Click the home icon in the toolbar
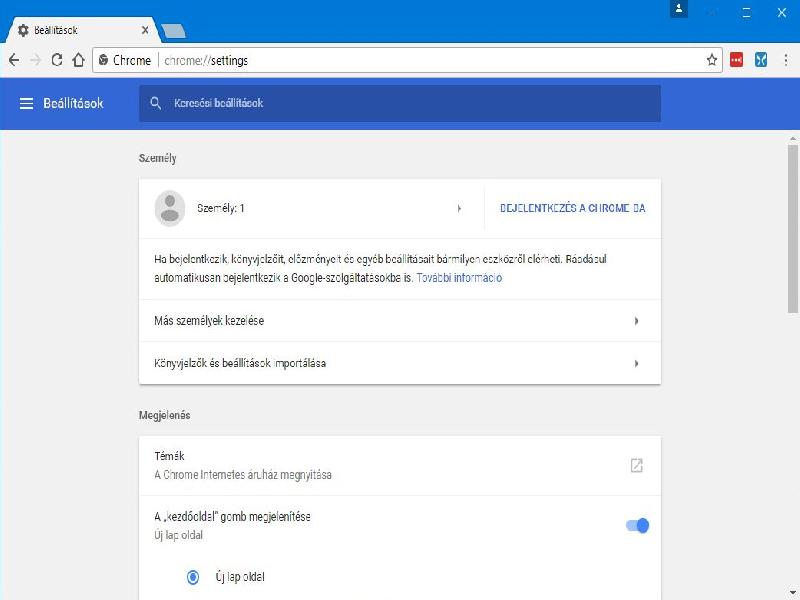The image size is (800, 600). click(79, 60)
